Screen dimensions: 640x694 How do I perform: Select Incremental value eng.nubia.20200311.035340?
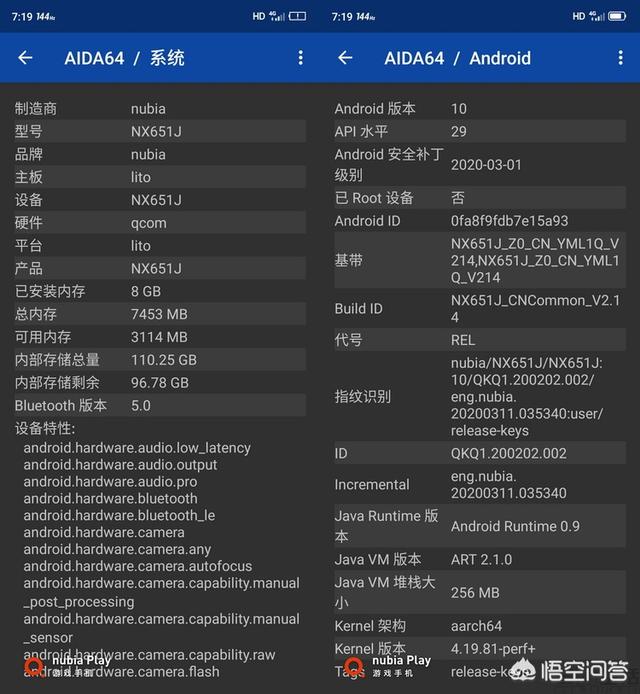[x=509, y=485]
